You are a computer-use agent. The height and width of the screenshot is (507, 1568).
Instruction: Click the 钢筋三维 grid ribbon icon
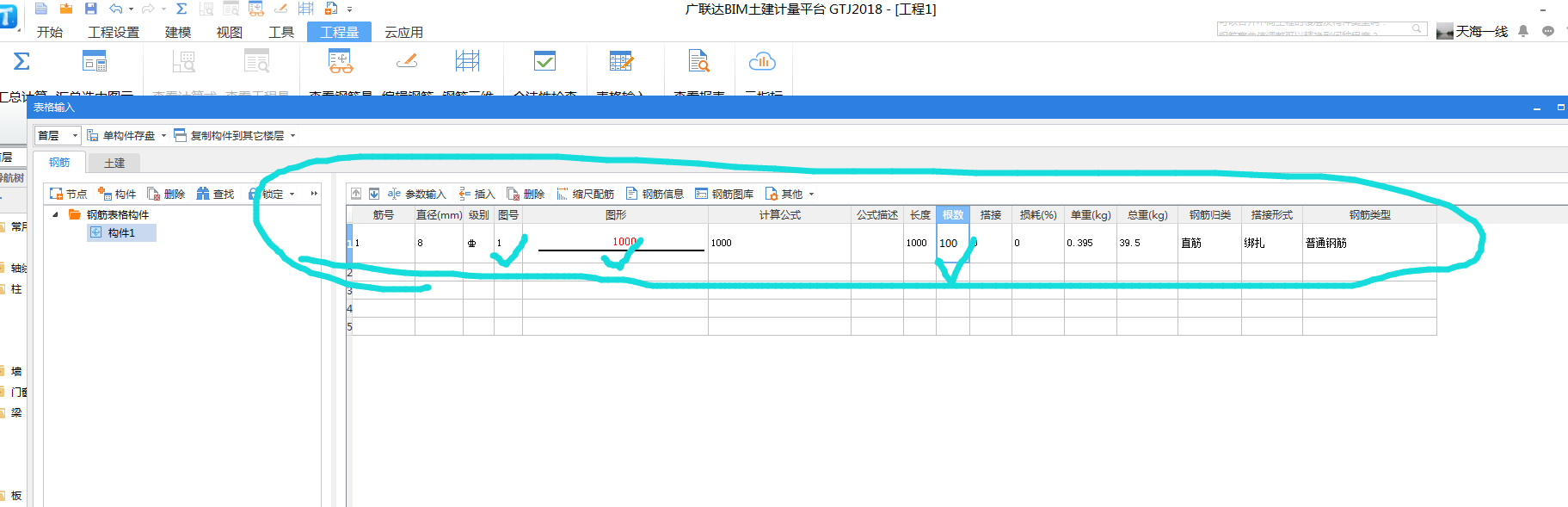click(467, 61)
